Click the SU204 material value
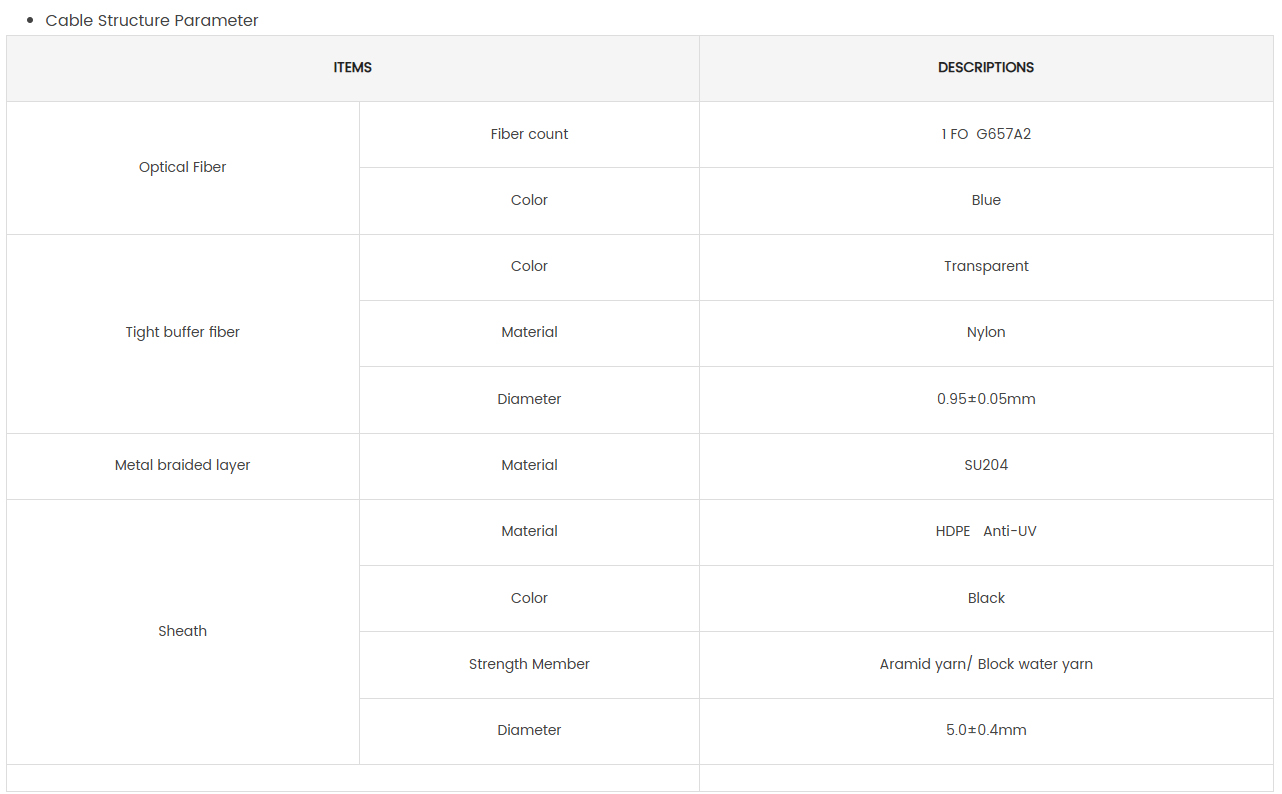The height and width of the screenshot is (794, 1282). coord(986,465)
